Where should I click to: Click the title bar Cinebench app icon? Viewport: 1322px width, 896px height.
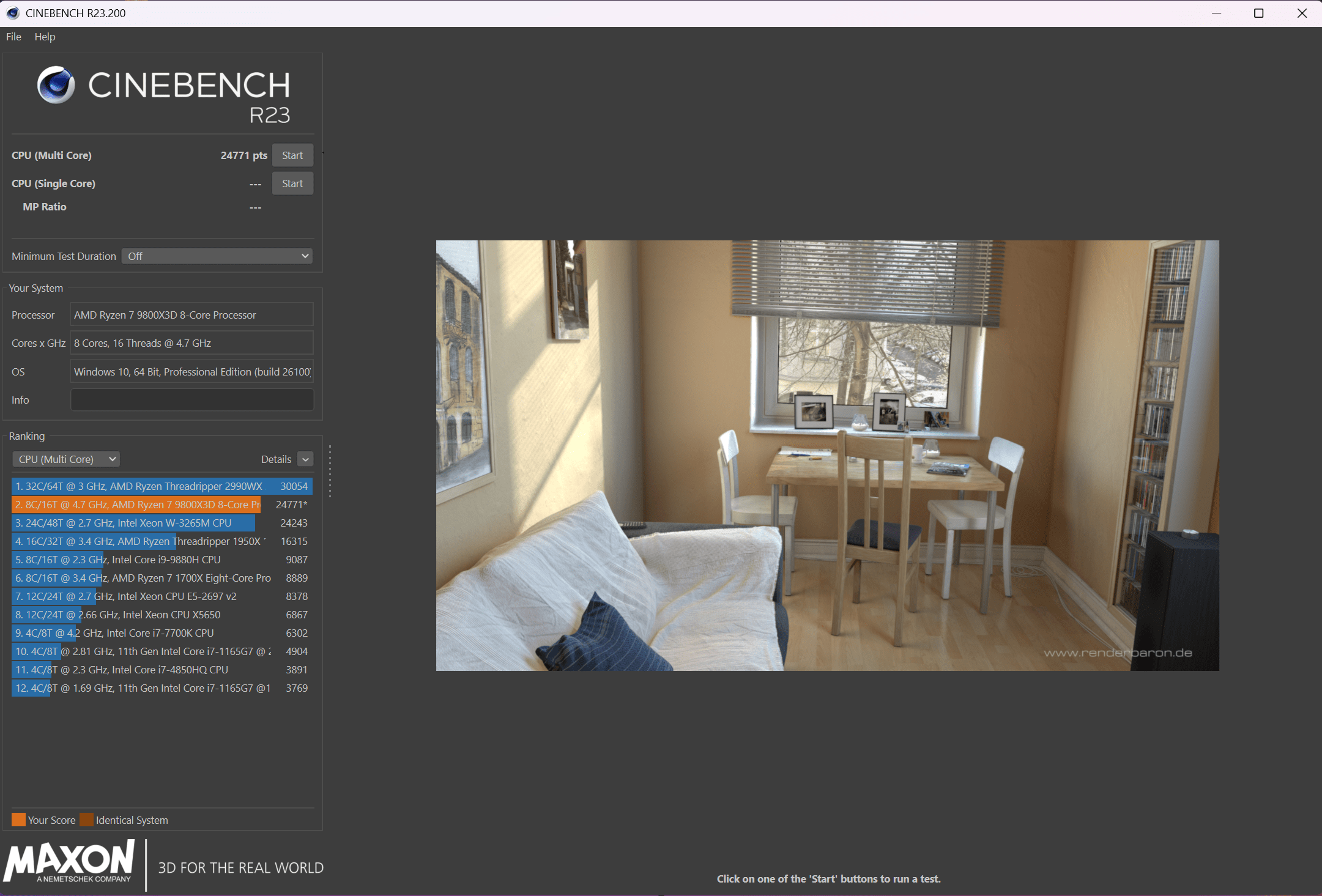(13, 13)
